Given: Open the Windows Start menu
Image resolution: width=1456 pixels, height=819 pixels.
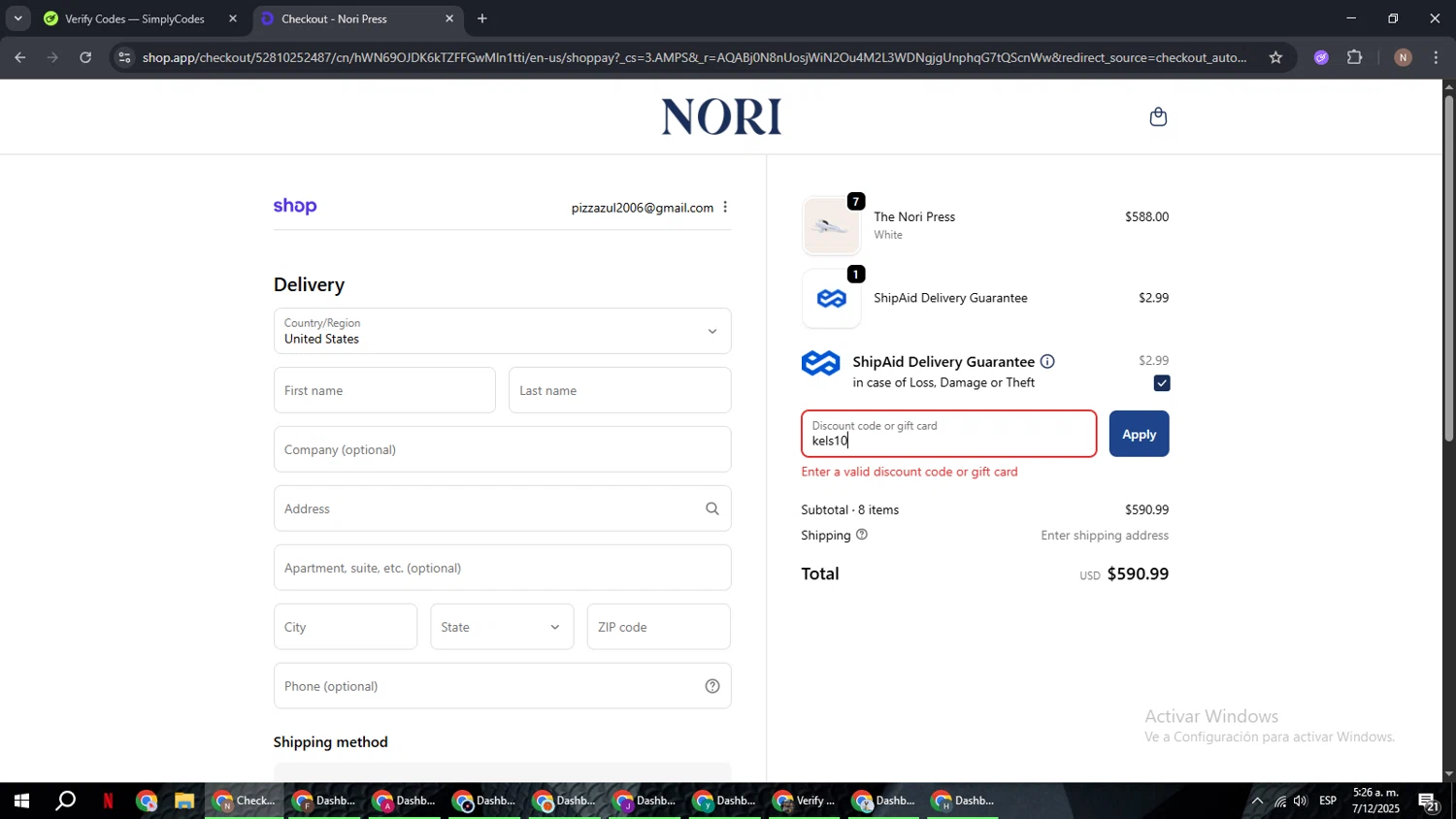Looking at the screenshot, I should [x=20, y=802].
